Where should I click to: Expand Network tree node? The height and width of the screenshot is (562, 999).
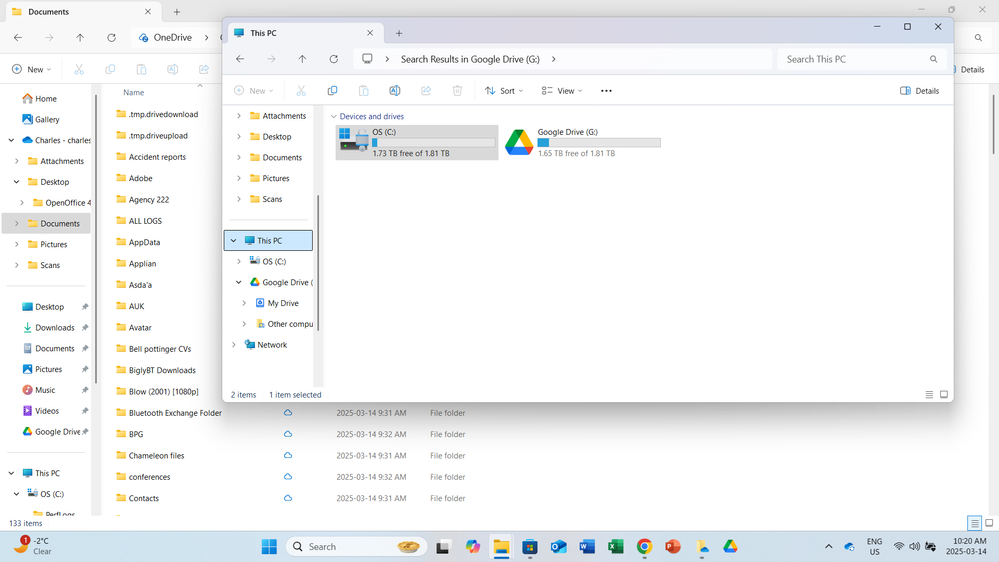point(234,345)
